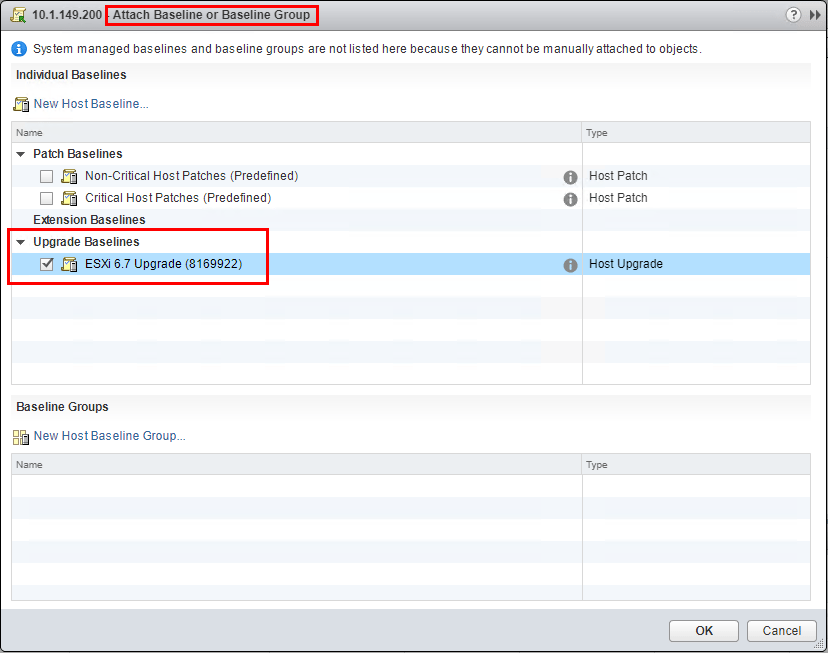
Task: Click the Non-Critical Host Patches baseline icon
Action: pos(69,176)
